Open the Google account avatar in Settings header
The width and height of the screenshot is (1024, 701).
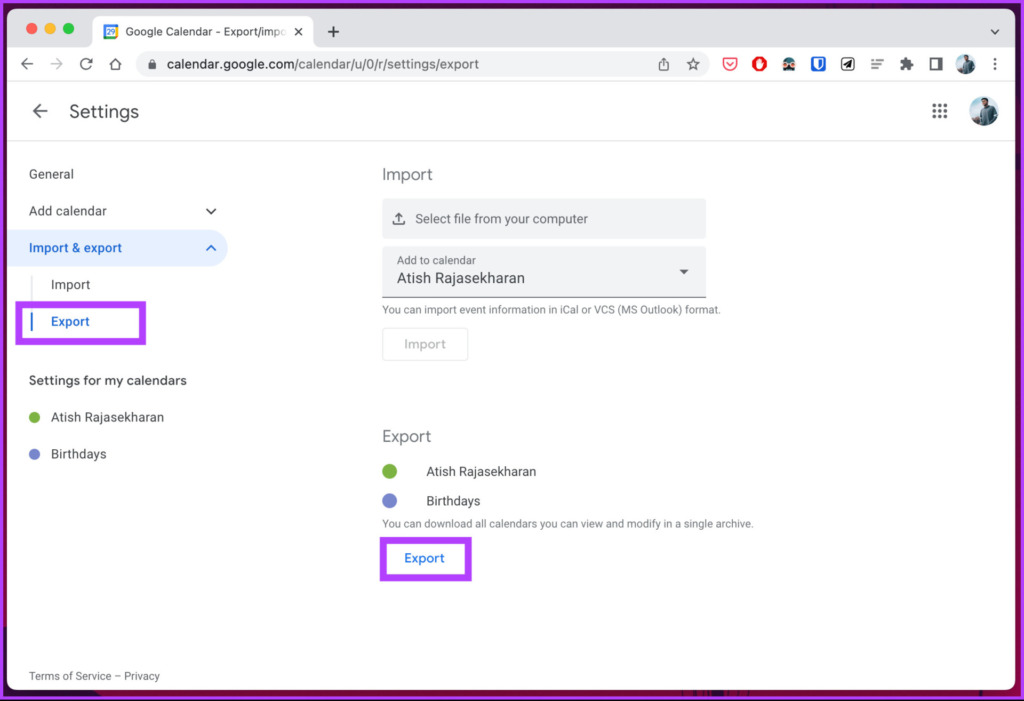click(983, 111)
